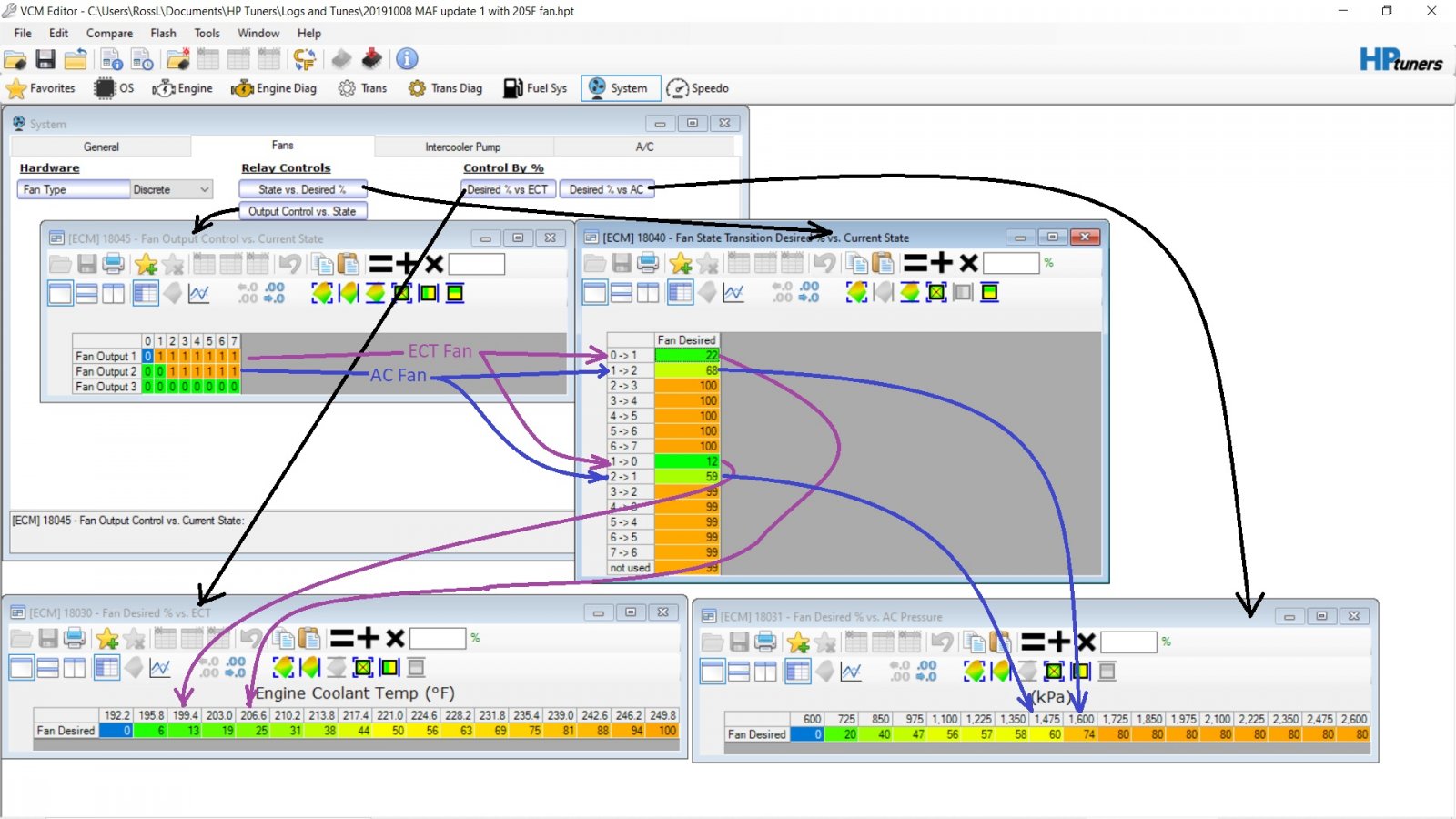Increase decimal places in Fan Output Control window
This screenshot has width=1456, height=819.
click(275, 293)
